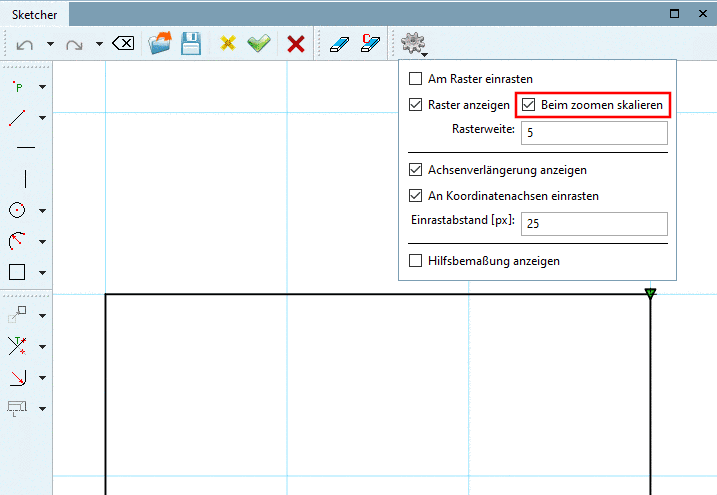Select the eraser with red C icon
The height and width of the screenshot is (495, 717).
pos(370,43)
